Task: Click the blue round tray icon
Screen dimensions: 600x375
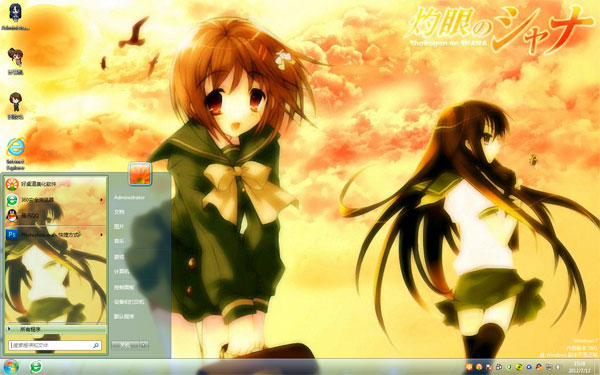Action: (x=529, y=367)
